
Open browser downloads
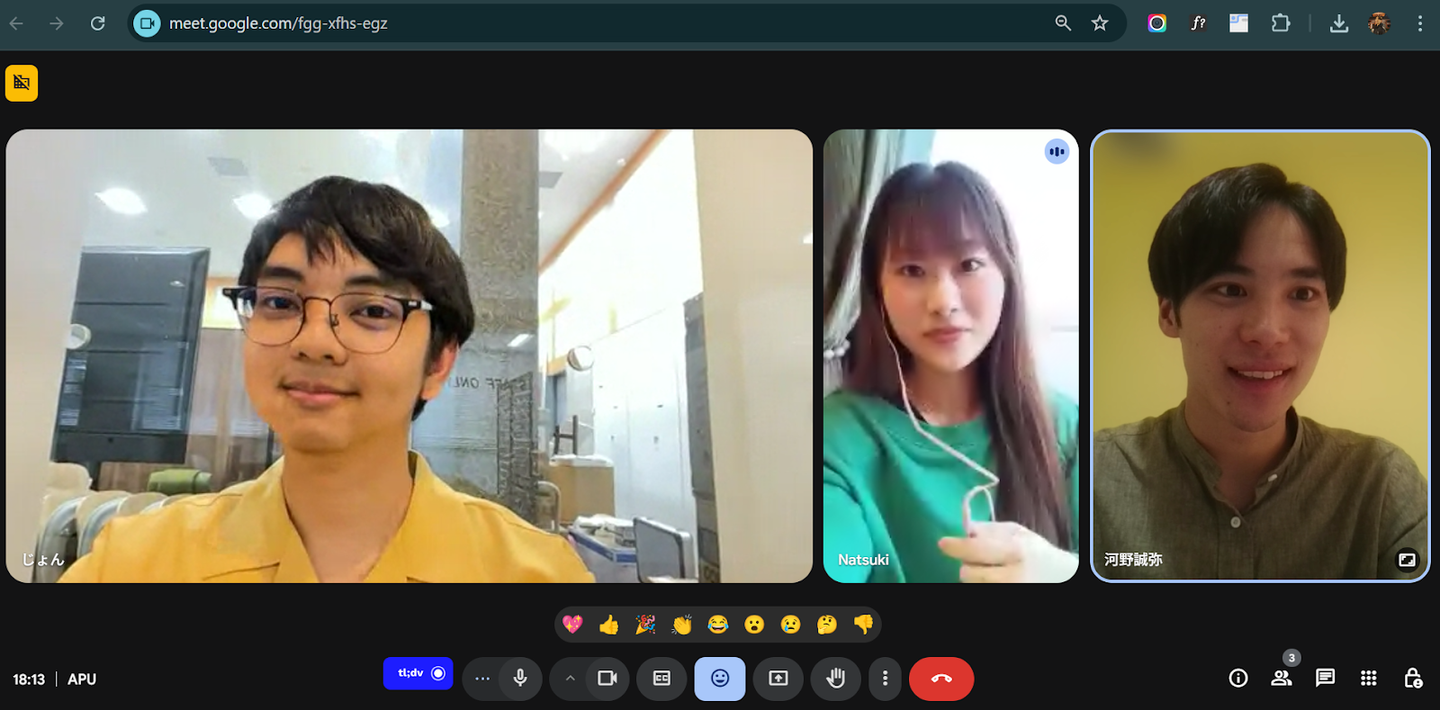[x=1339, y=23]
